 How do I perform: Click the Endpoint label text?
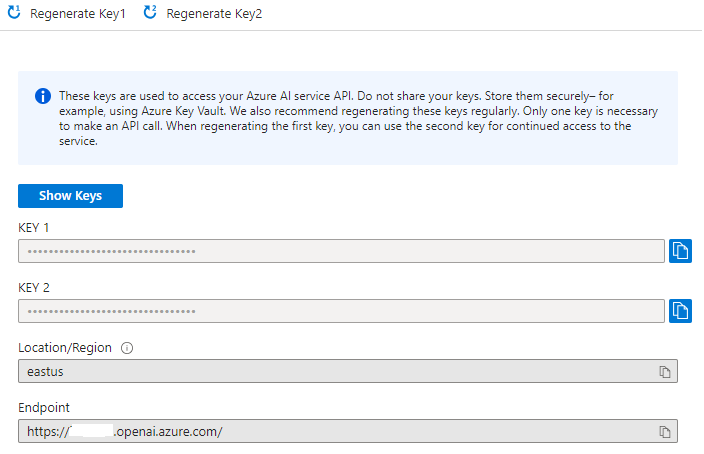45,408
